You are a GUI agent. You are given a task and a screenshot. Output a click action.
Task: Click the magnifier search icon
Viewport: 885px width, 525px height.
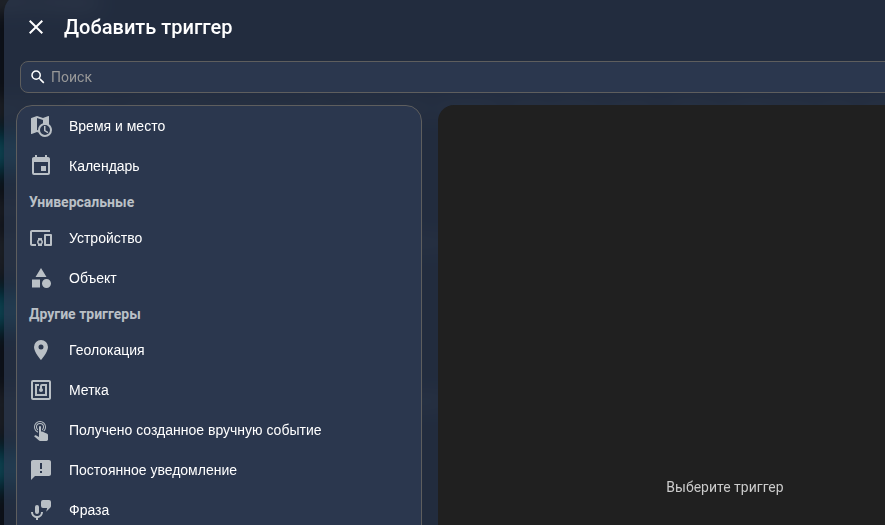37,77
